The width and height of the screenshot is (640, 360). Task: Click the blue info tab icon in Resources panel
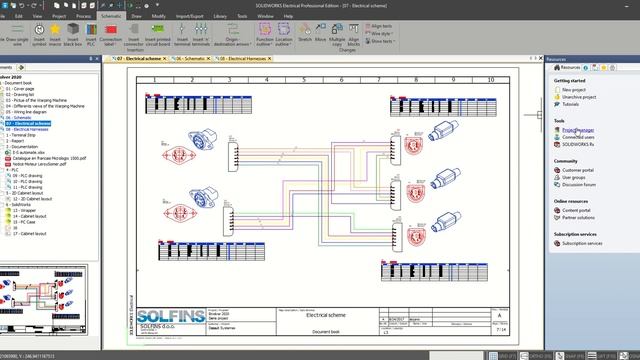pos(586,68)
